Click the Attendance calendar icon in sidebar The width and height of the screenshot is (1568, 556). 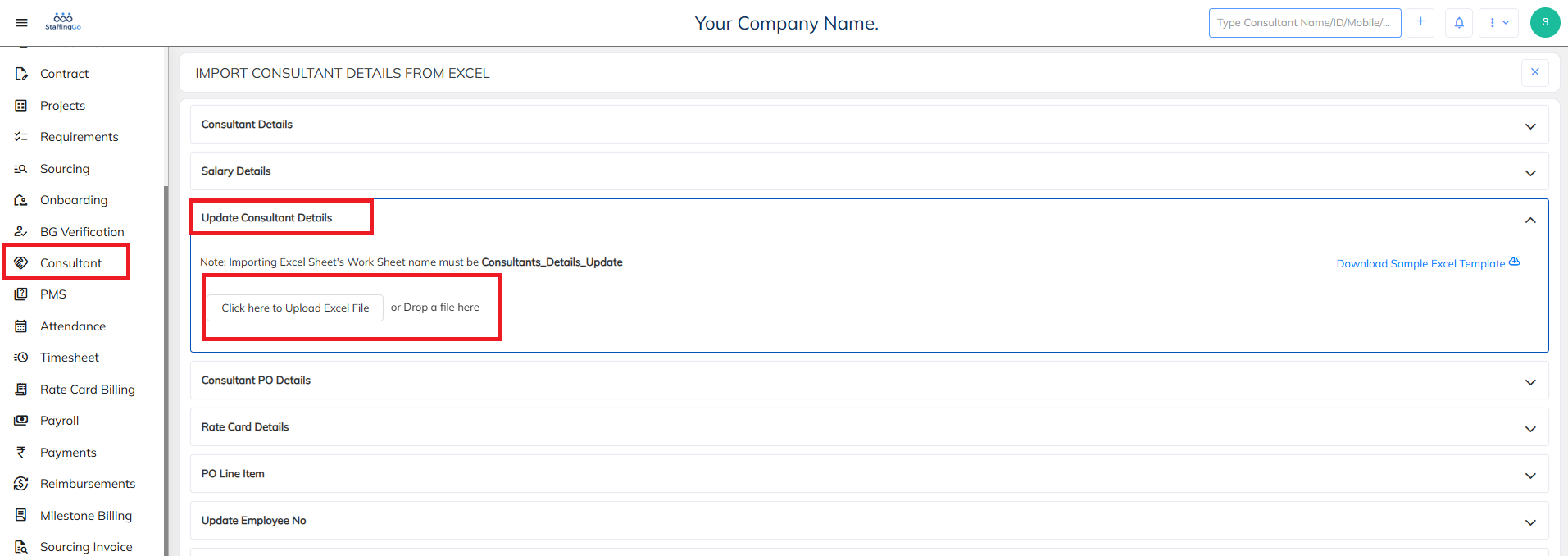[x=21, y=326]
